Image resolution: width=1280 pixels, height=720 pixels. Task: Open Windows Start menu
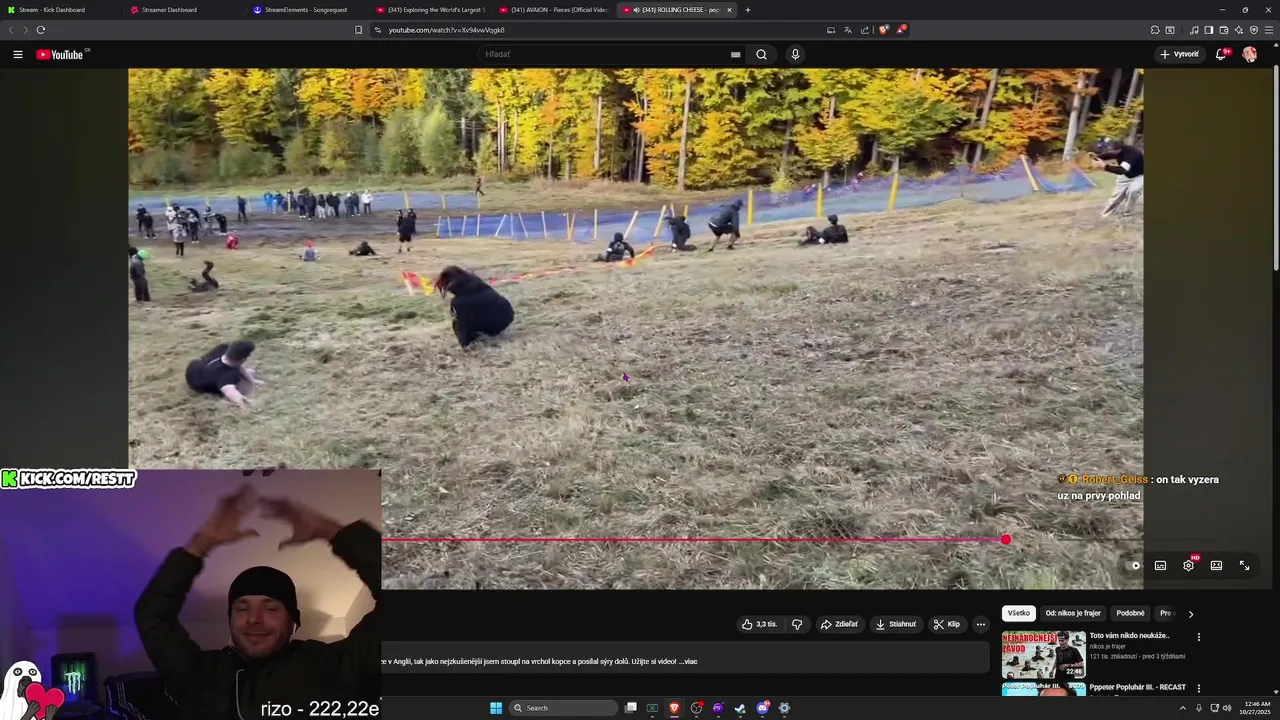[496, 708]
